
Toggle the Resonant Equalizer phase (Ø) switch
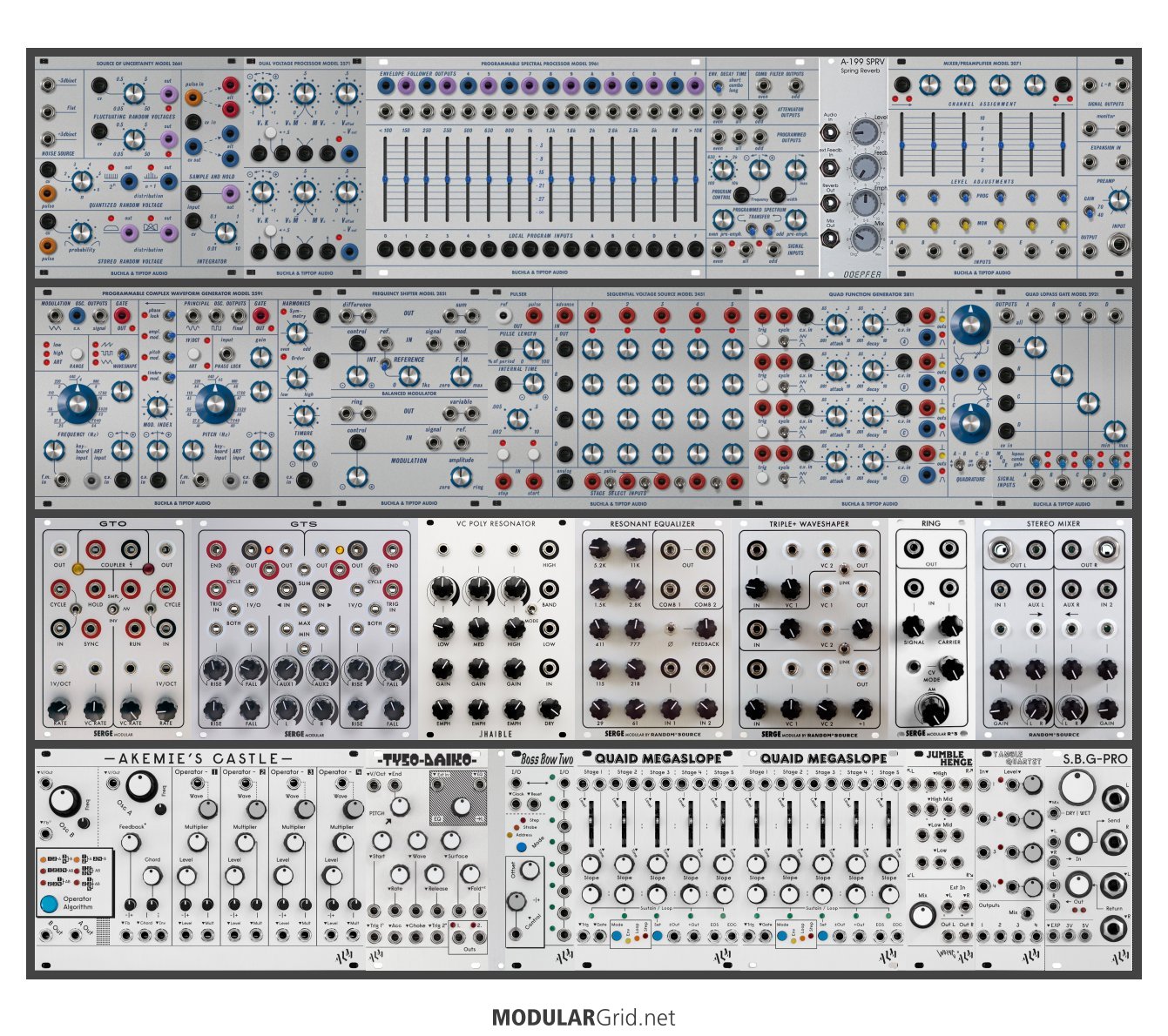pyautogui.click(x=669, y=629)
